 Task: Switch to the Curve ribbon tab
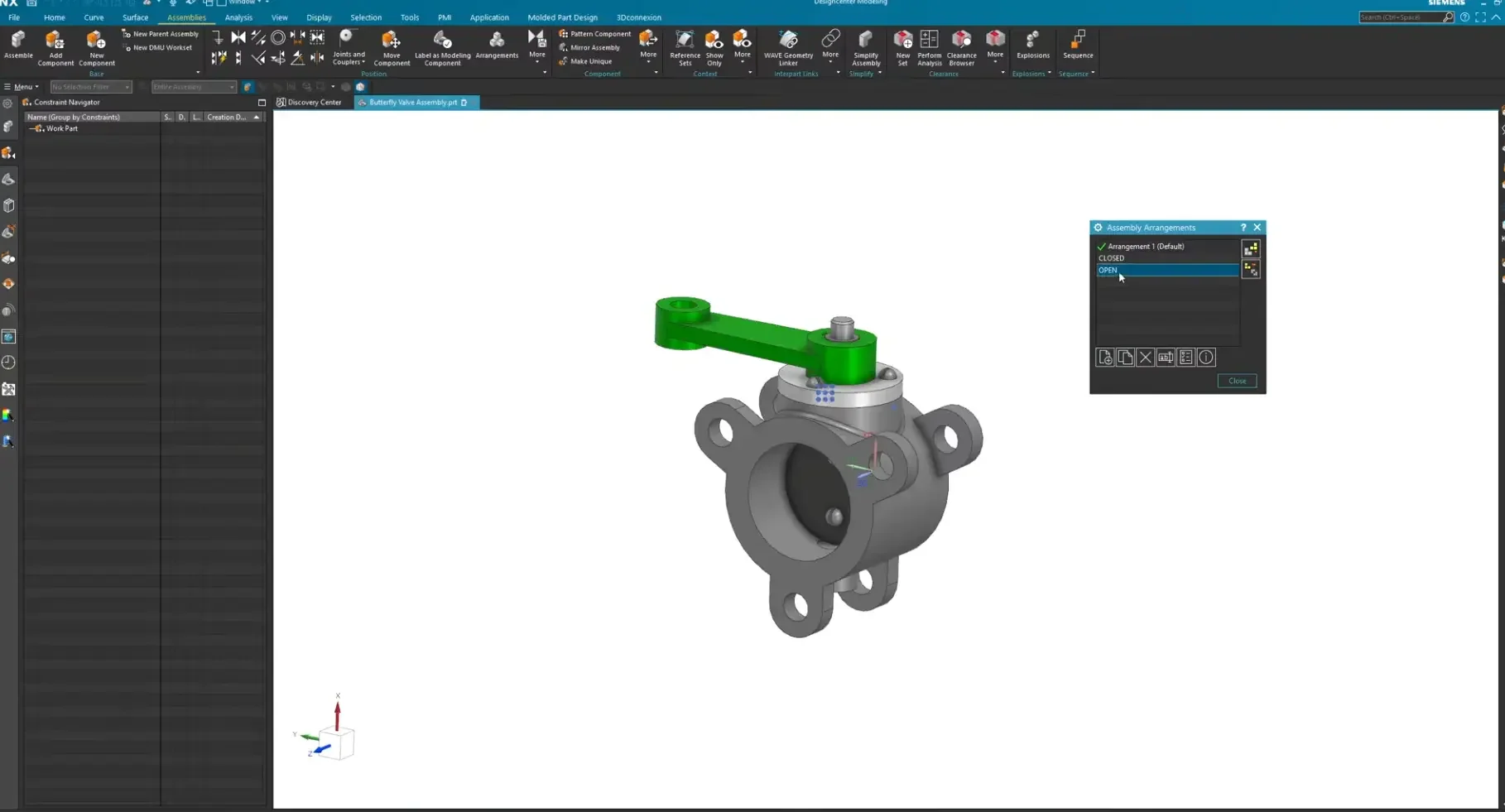click(x=94, y=17)
